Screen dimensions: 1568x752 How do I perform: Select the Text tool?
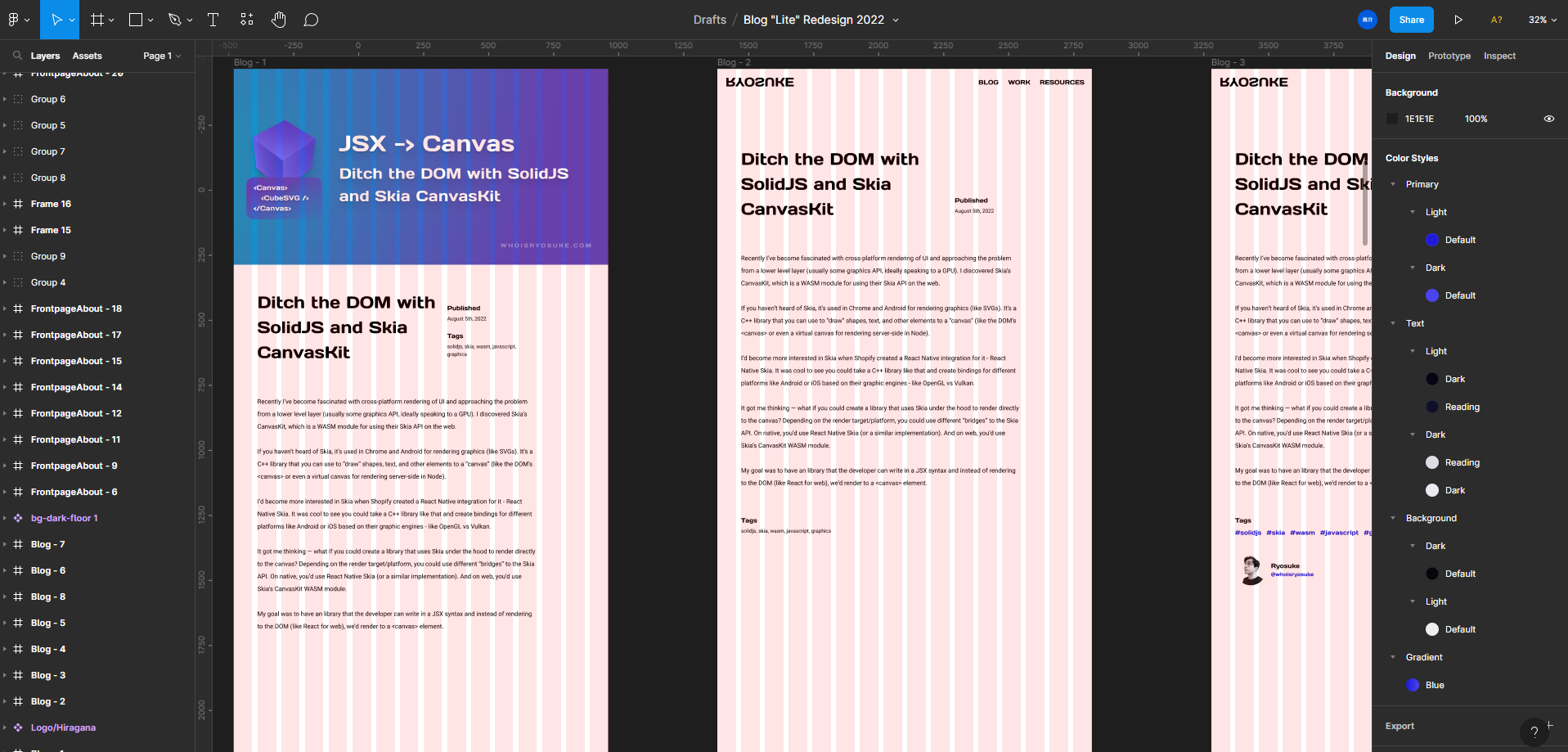point(213,20)
